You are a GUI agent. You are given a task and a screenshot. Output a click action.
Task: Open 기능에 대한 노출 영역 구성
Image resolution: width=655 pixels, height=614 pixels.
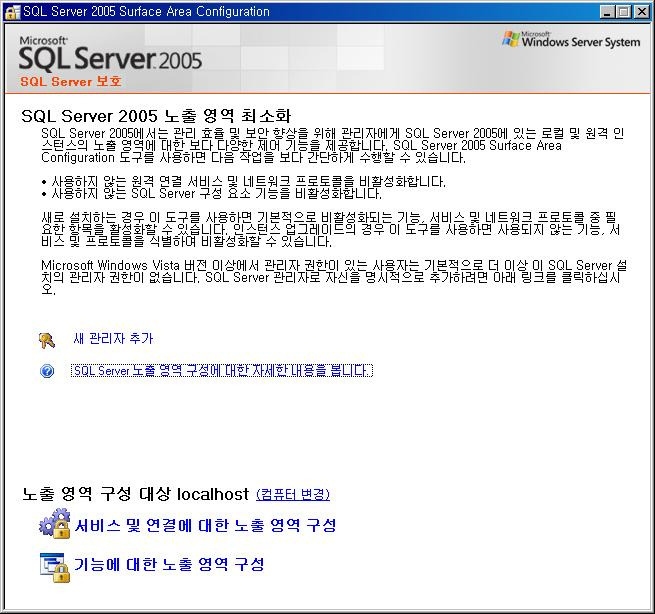click(169, 564)
